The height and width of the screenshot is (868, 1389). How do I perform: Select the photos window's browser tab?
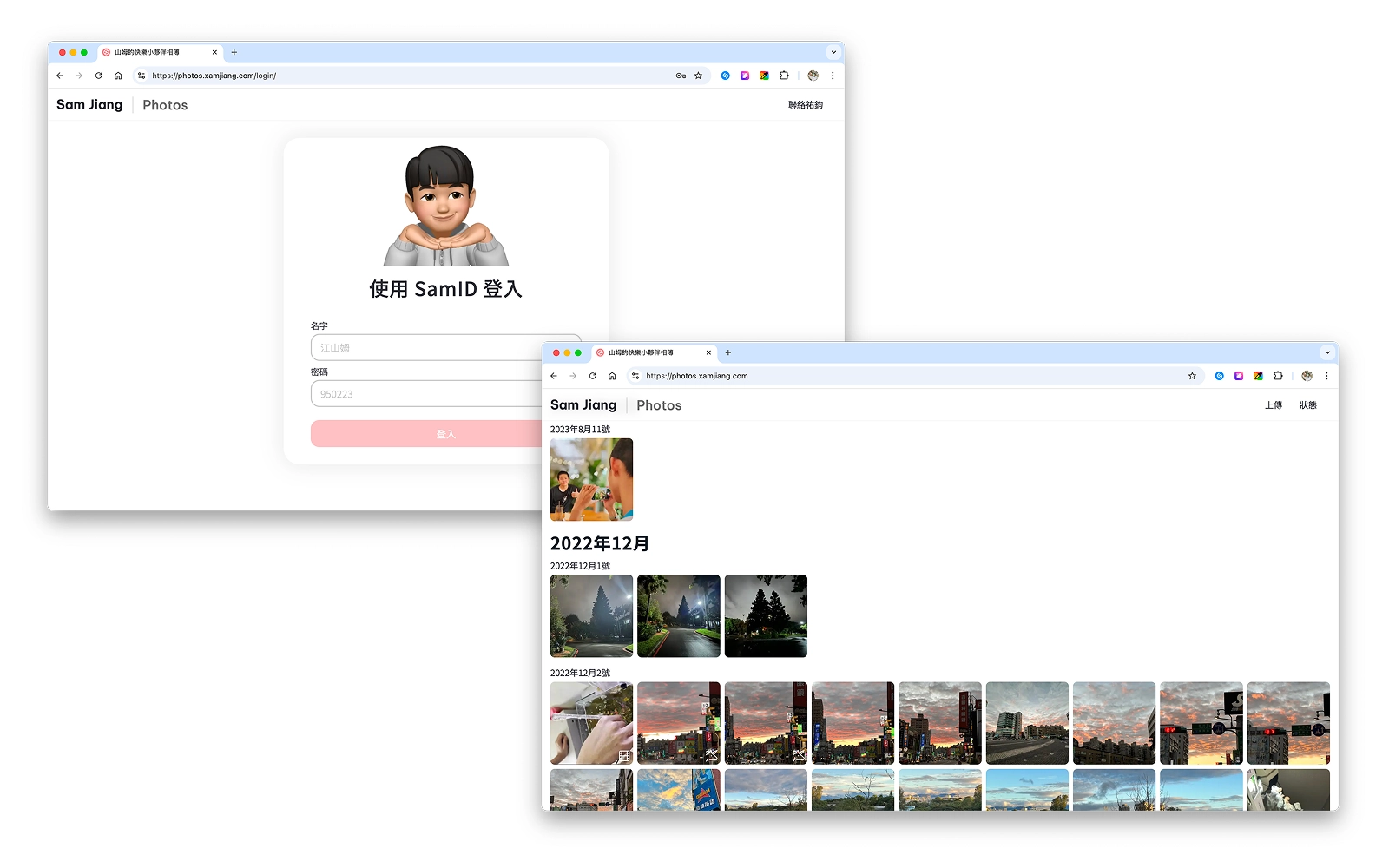tap(655, 352)
